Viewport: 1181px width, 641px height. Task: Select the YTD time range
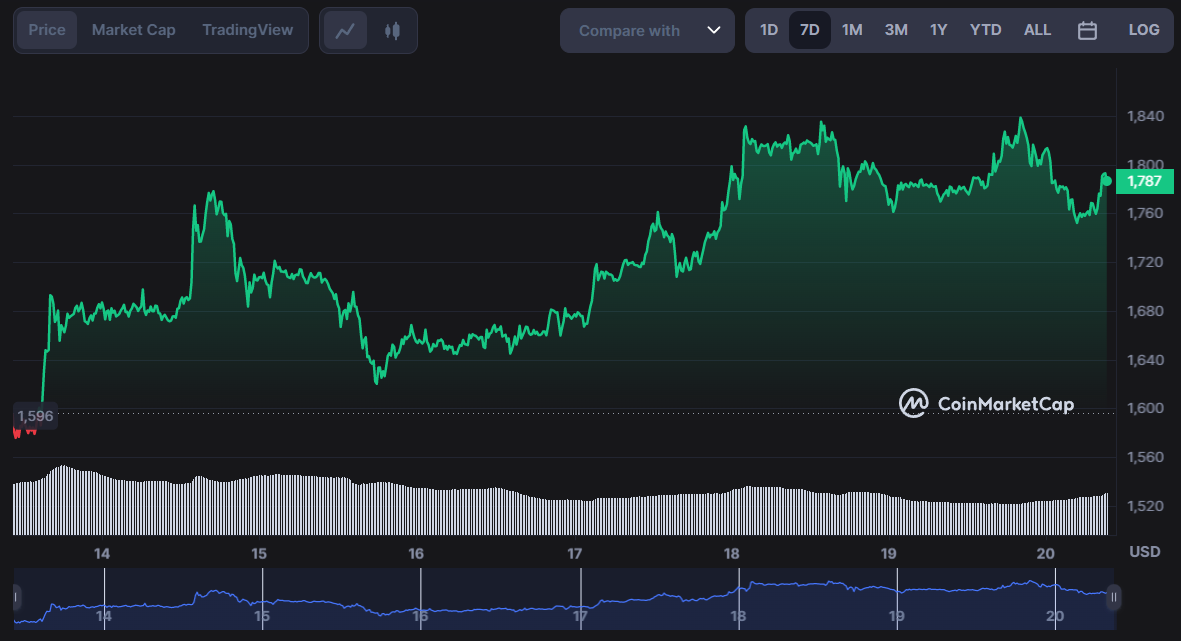[x=985, y=30]
